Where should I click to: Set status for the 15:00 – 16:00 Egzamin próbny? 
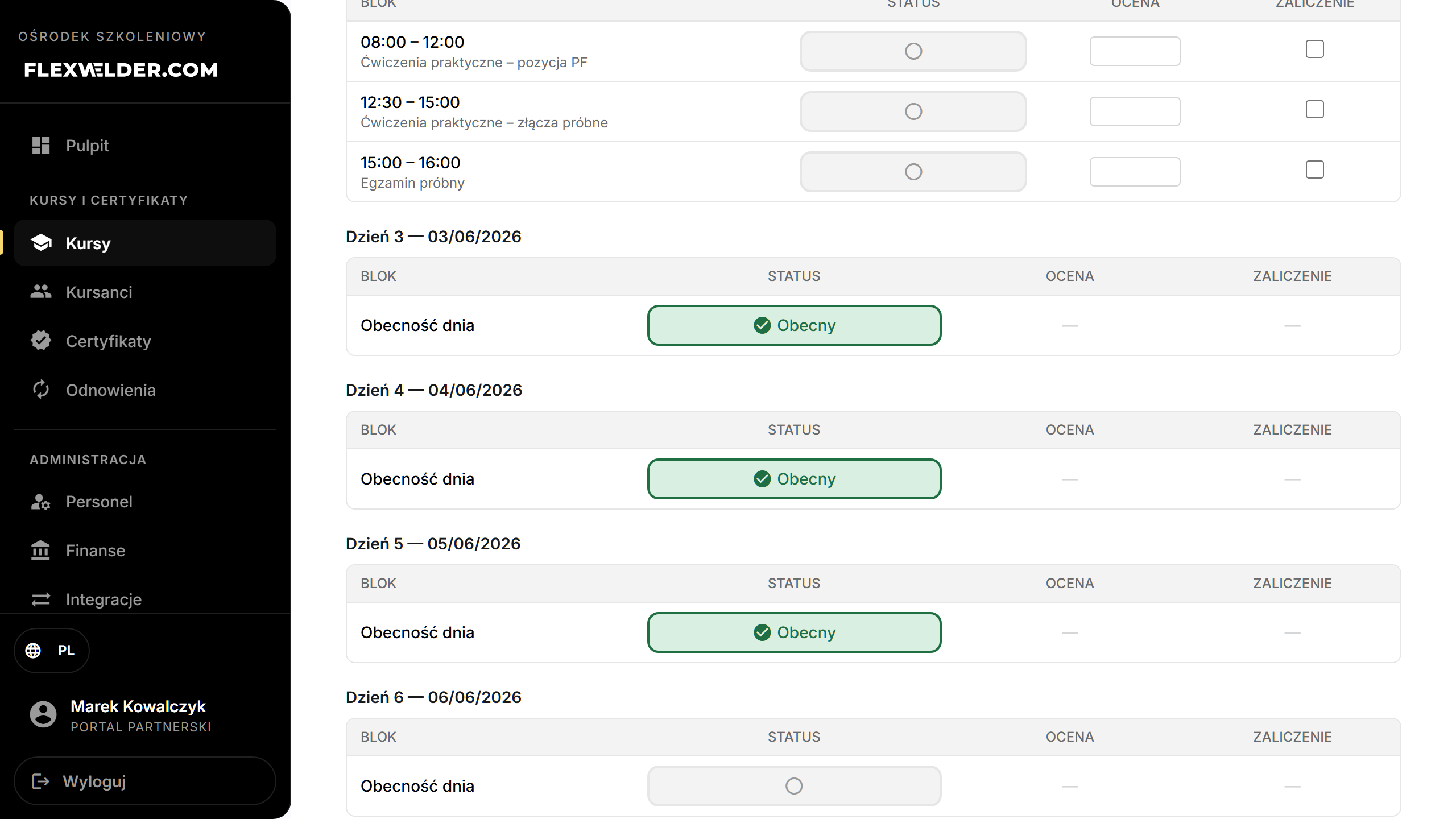coord(913,172)
